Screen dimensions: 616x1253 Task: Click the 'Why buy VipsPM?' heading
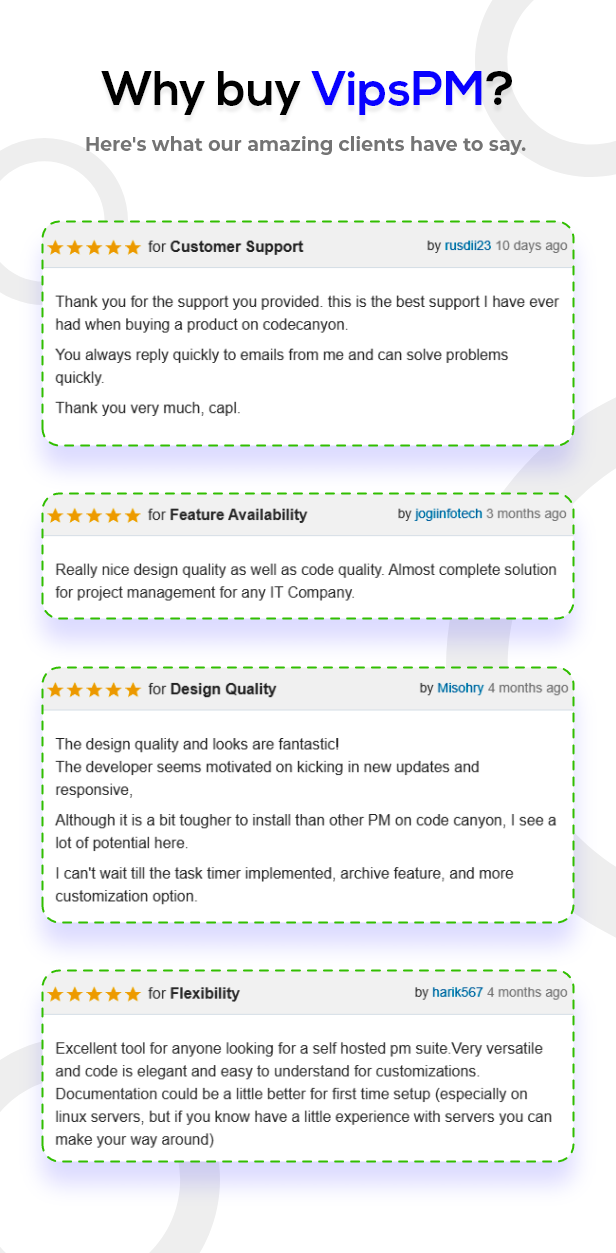(308, 88)
